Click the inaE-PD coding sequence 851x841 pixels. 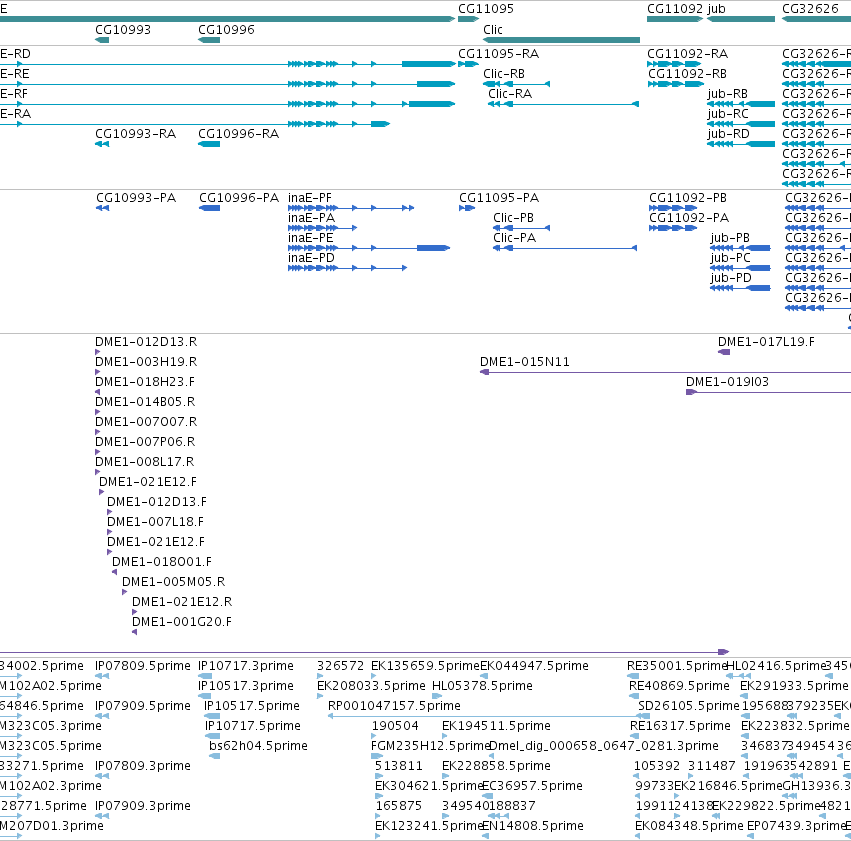(x=347, y=269)
